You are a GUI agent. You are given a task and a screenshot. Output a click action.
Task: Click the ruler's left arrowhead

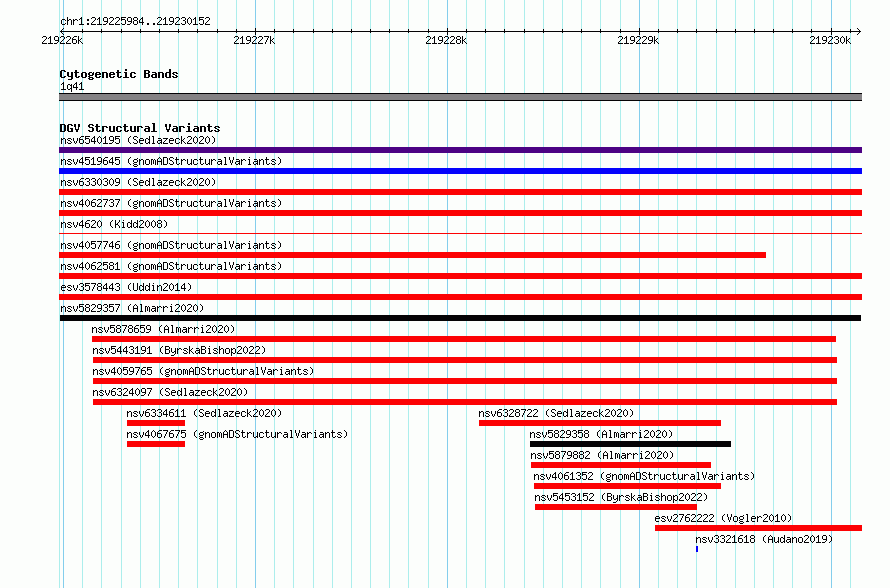point(62,31)
